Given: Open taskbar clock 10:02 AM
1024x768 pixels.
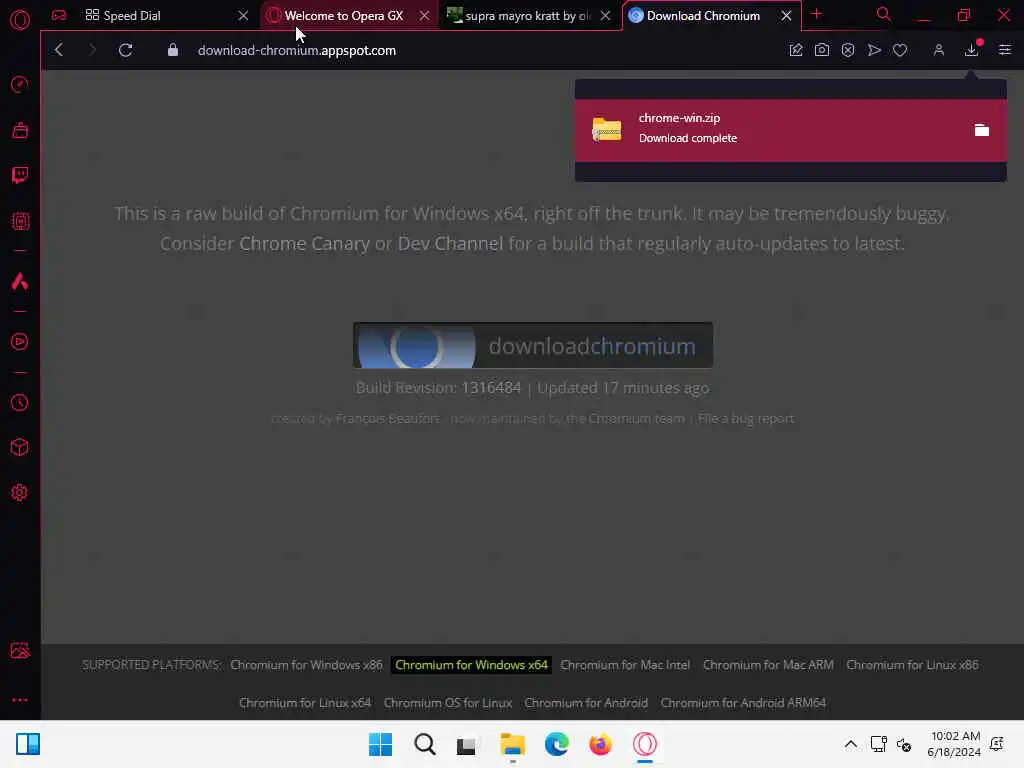Looking at the screenshot, I should [954, 744].
